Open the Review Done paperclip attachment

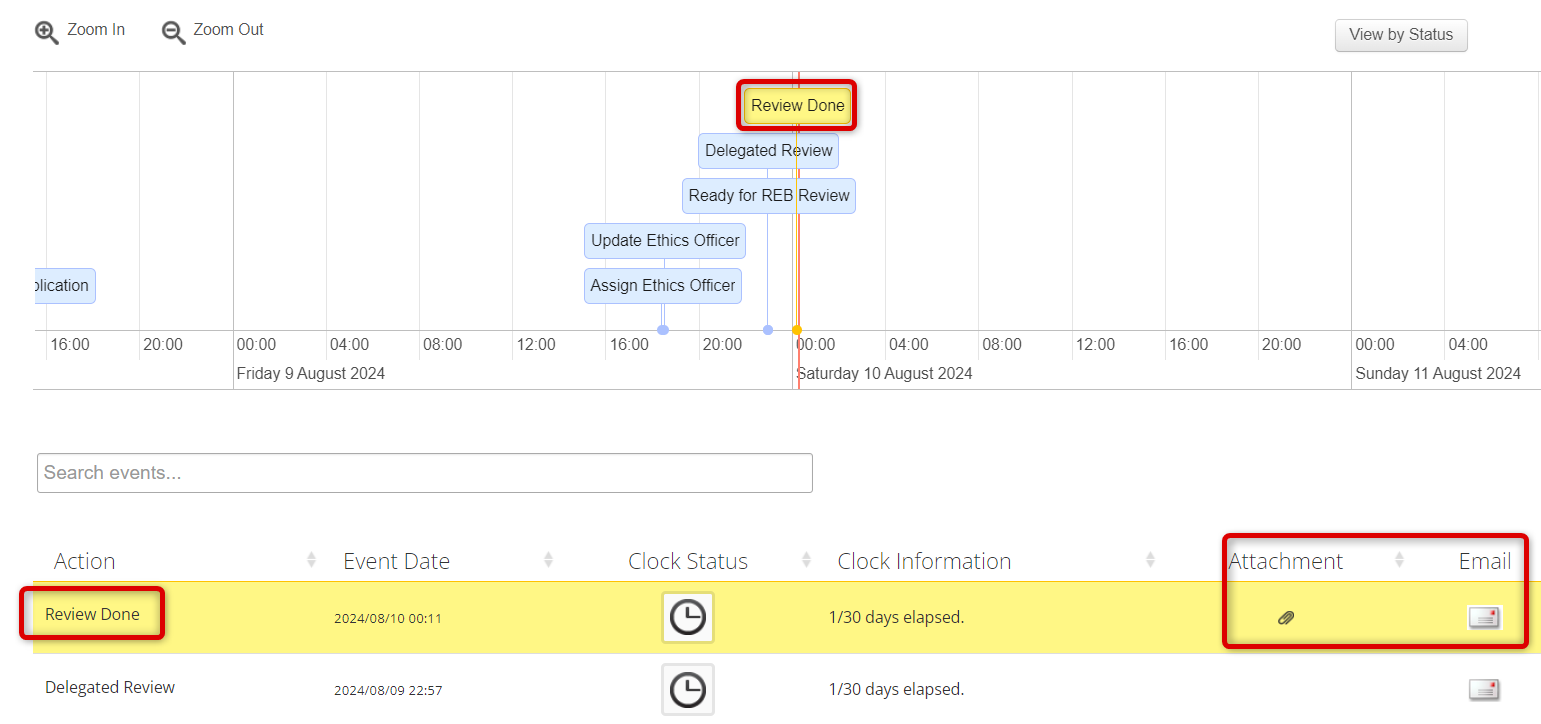1286,618
